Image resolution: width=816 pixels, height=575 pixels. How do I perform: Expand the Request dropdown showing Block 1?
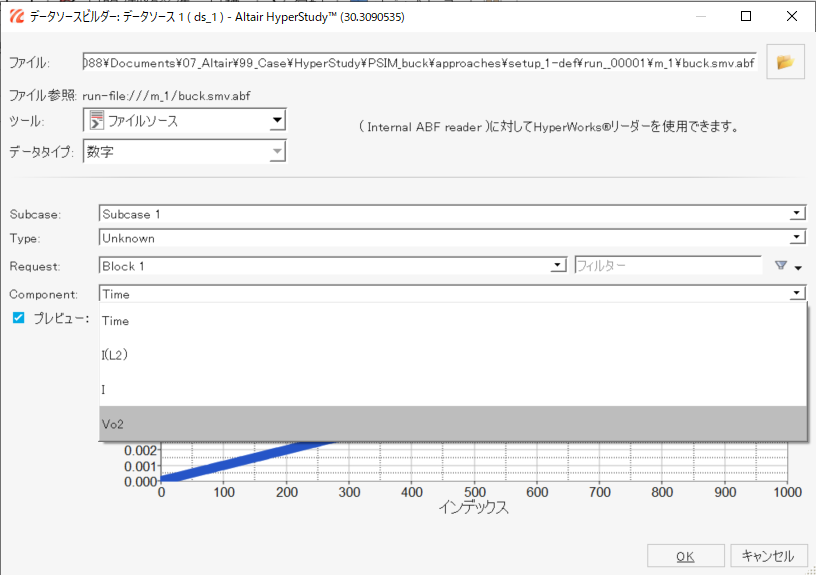[557, 266]
